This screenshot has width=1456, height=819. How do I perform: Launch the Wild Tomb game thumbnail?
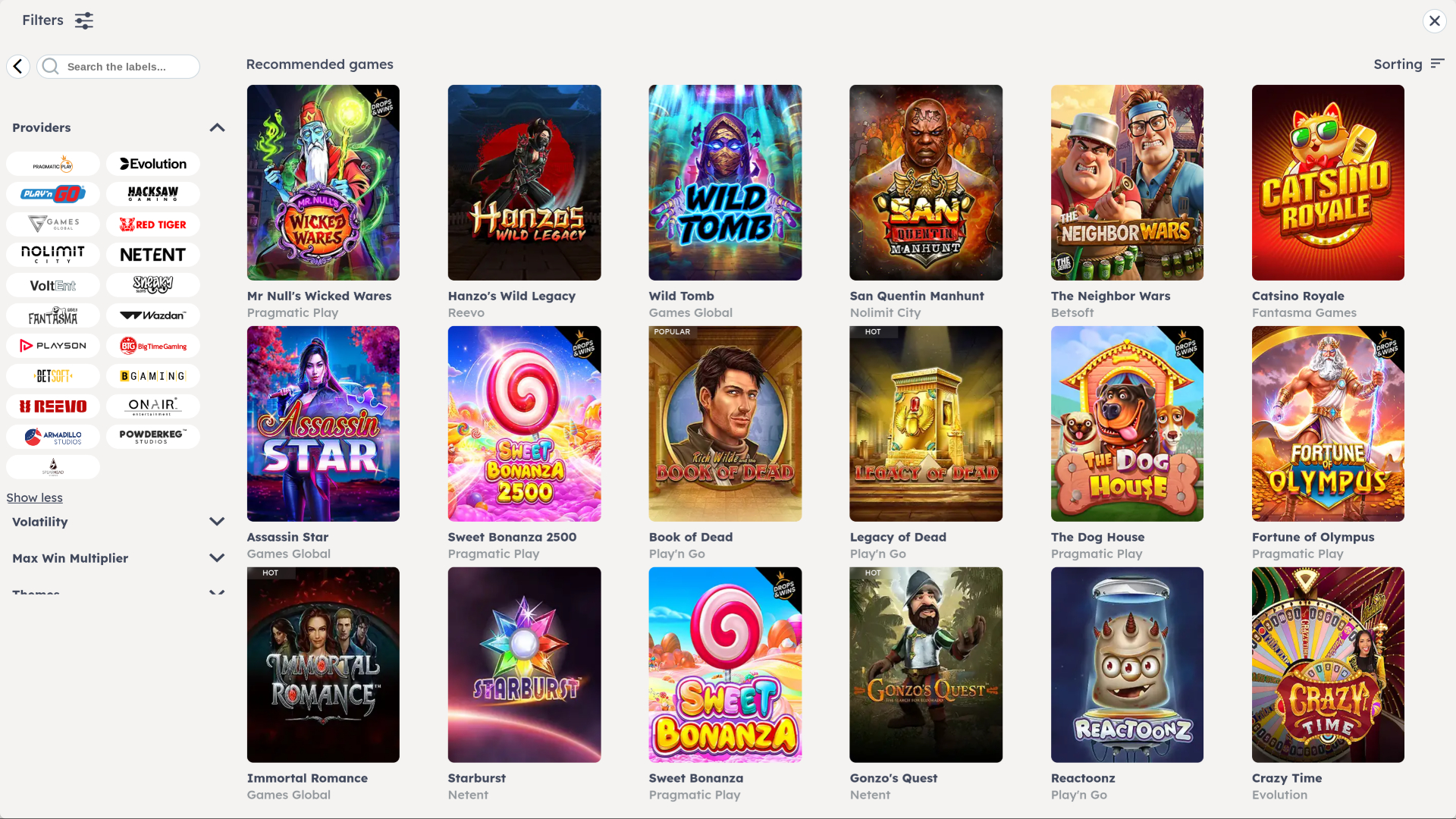[725, 183]
